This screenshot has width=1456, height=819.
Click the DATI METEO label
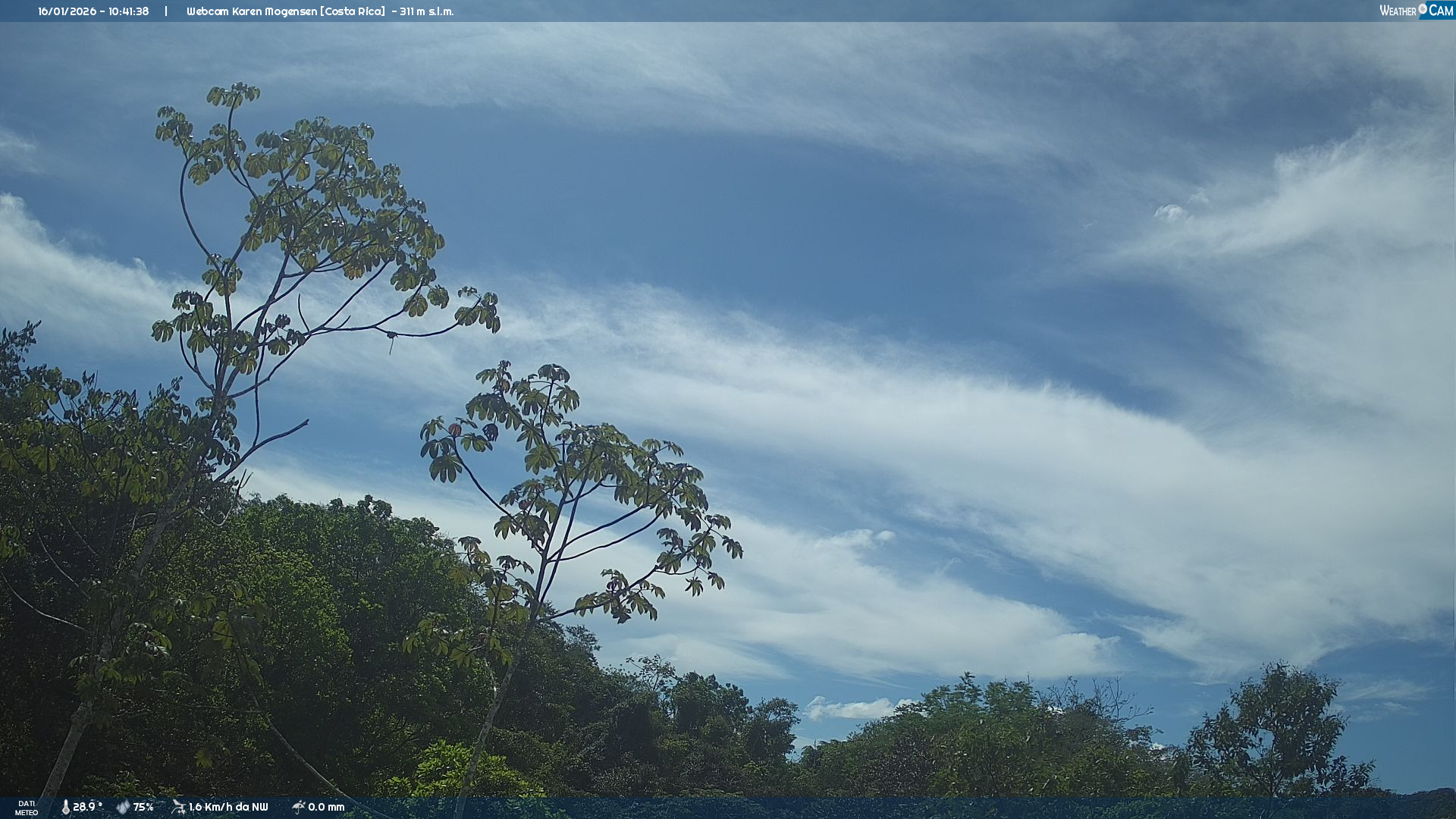click(x=27, y=808)
